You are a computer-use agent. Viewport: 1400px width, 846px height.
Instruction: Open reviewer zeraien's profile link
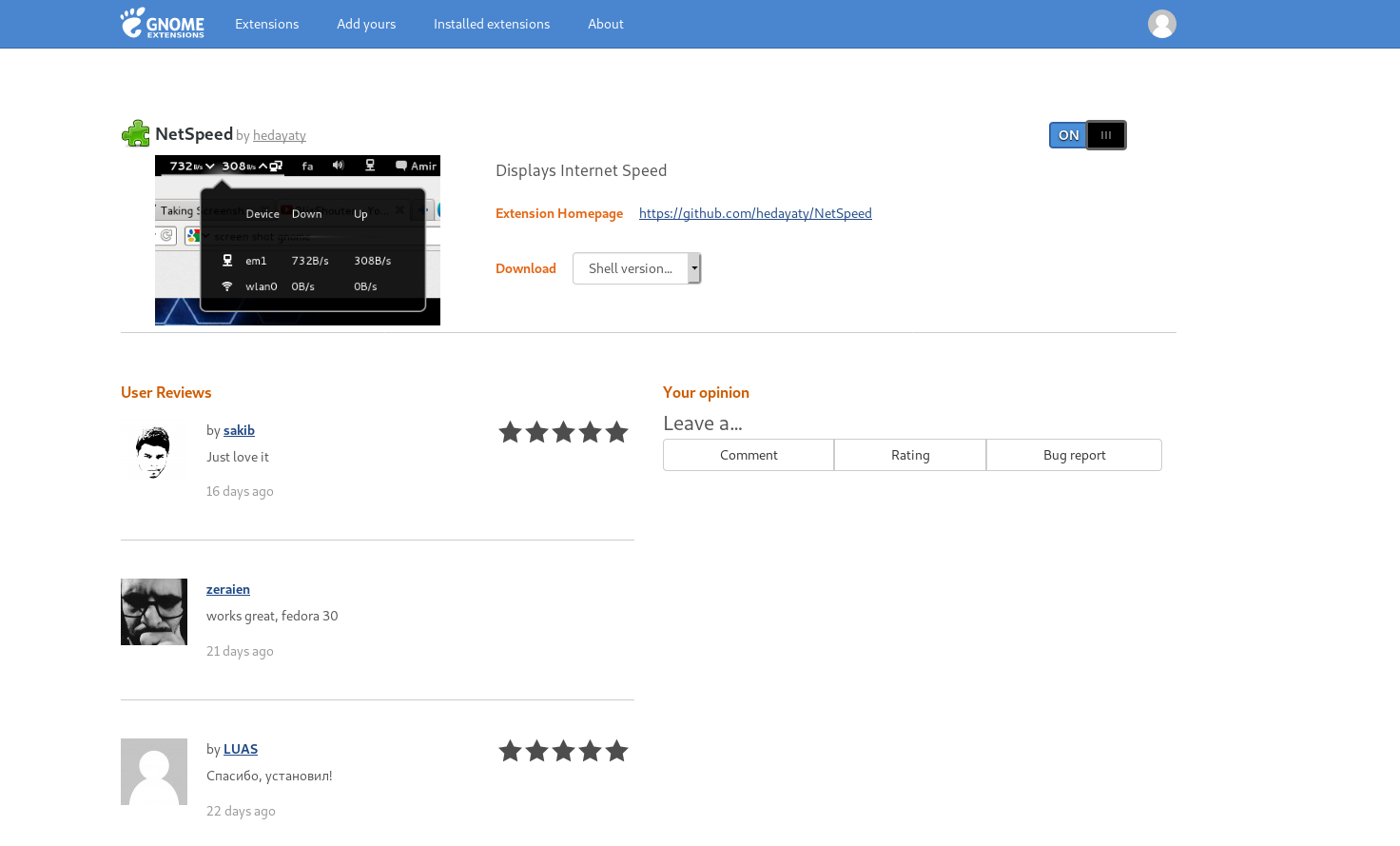228,589
